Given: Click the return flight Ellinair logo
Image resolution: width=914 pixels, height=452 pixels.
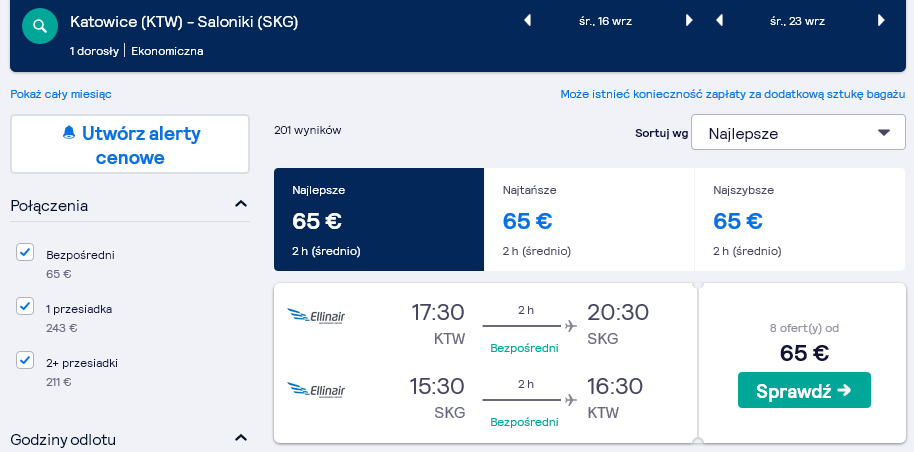Looking at the screenshot, I should coord(316,390).
